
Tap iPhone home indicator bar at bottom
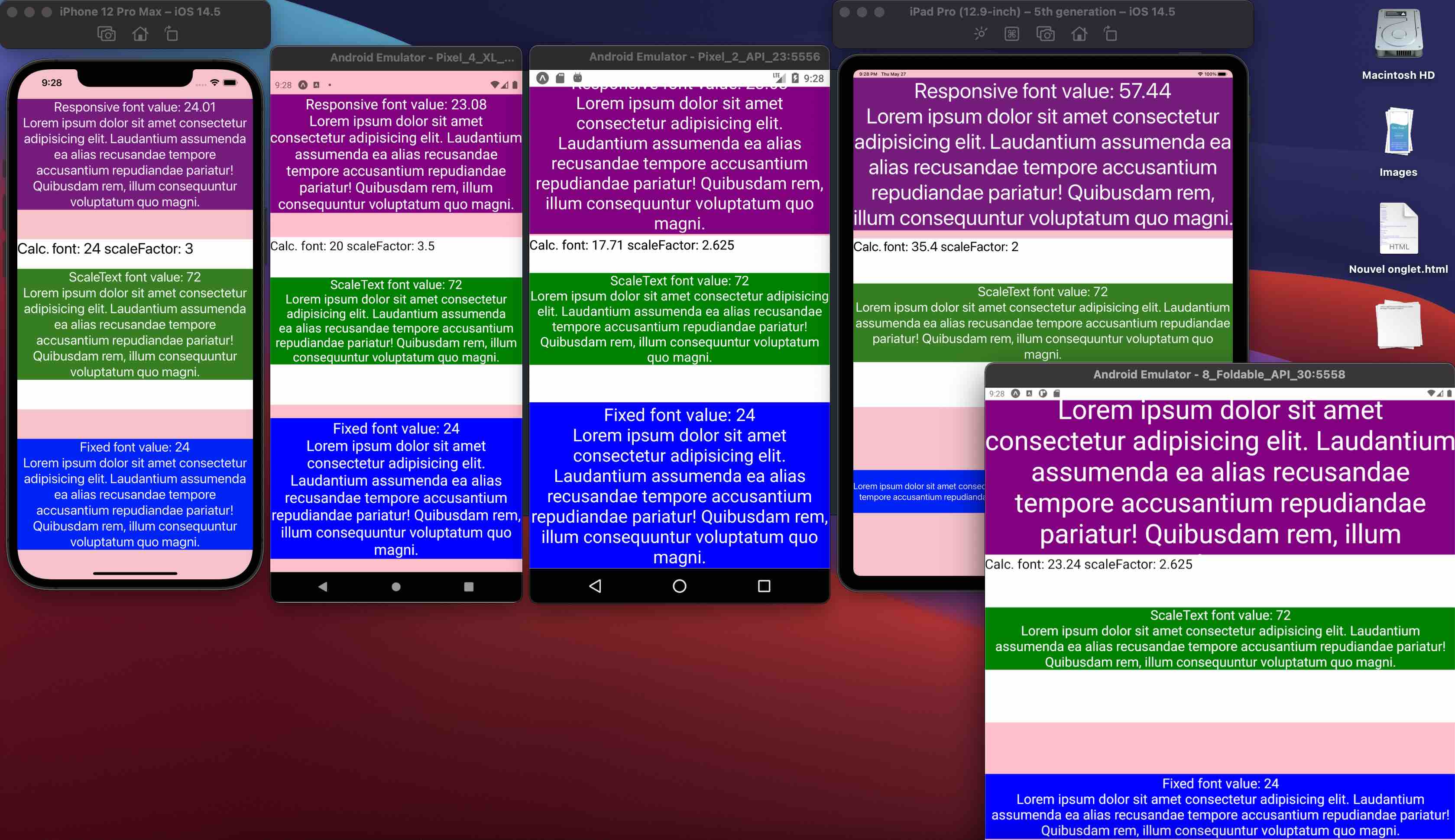(135, 573)
